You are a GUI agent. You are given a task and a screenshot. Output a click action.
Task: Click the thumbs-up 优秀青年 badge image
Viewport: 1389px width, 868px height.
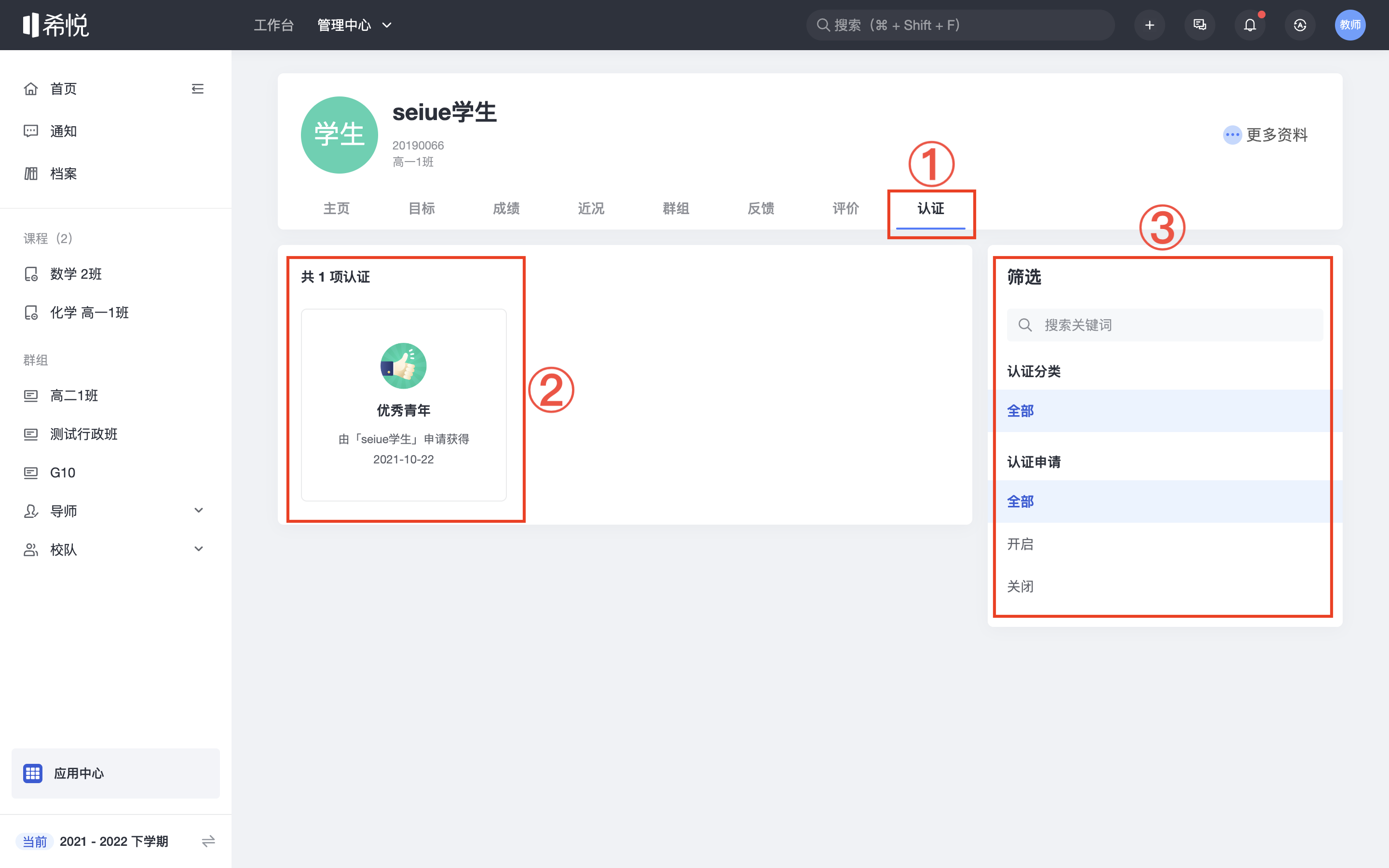coord(404,366)
